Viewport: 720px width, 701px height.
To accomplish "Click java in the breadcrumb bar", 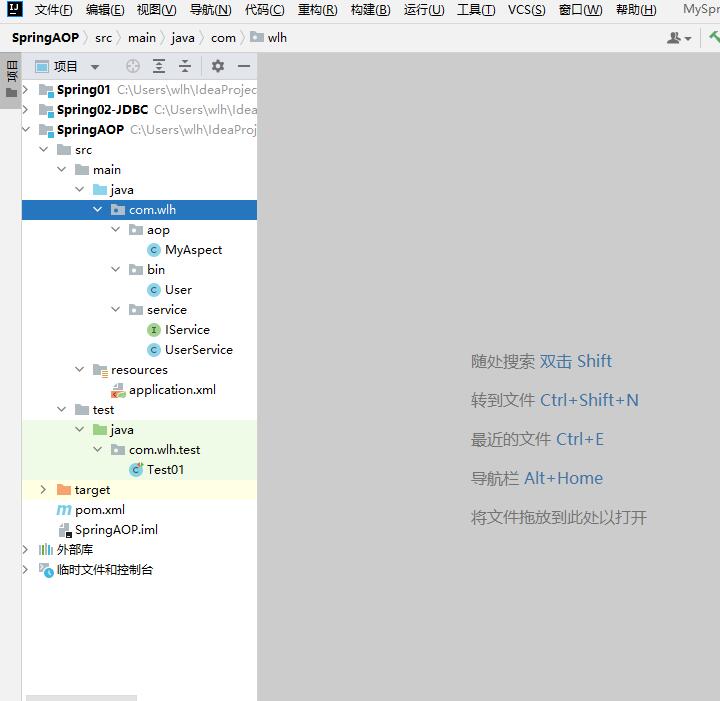I will click(x=183, y=38).
